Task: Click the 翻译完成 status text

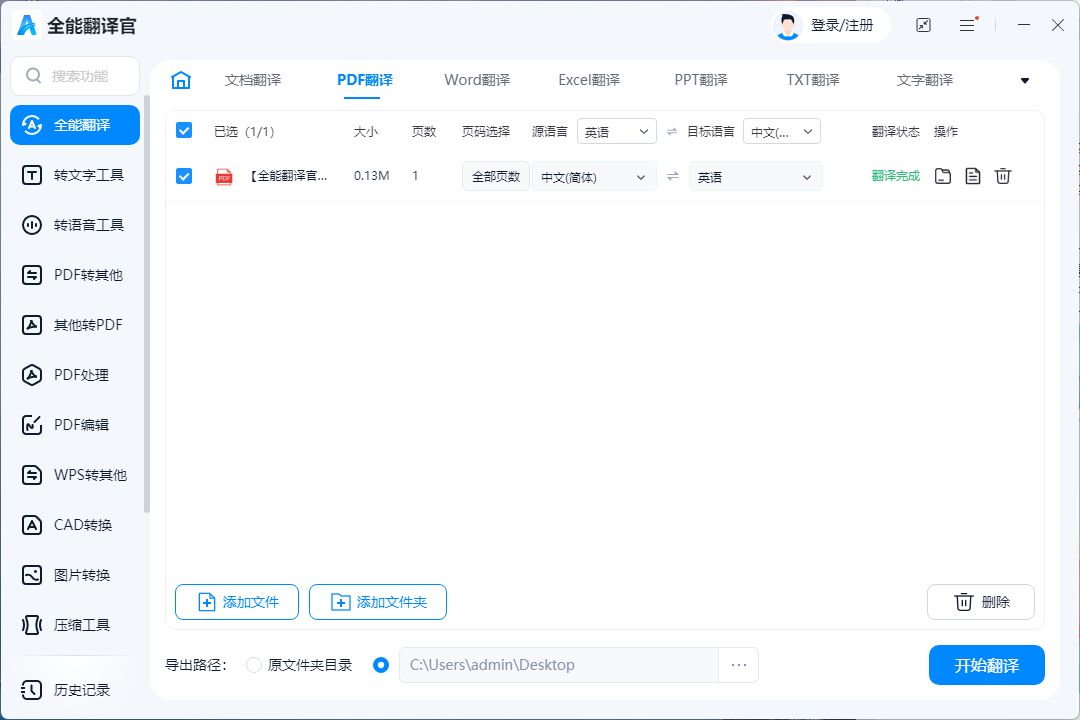Action: coord(895,176)
